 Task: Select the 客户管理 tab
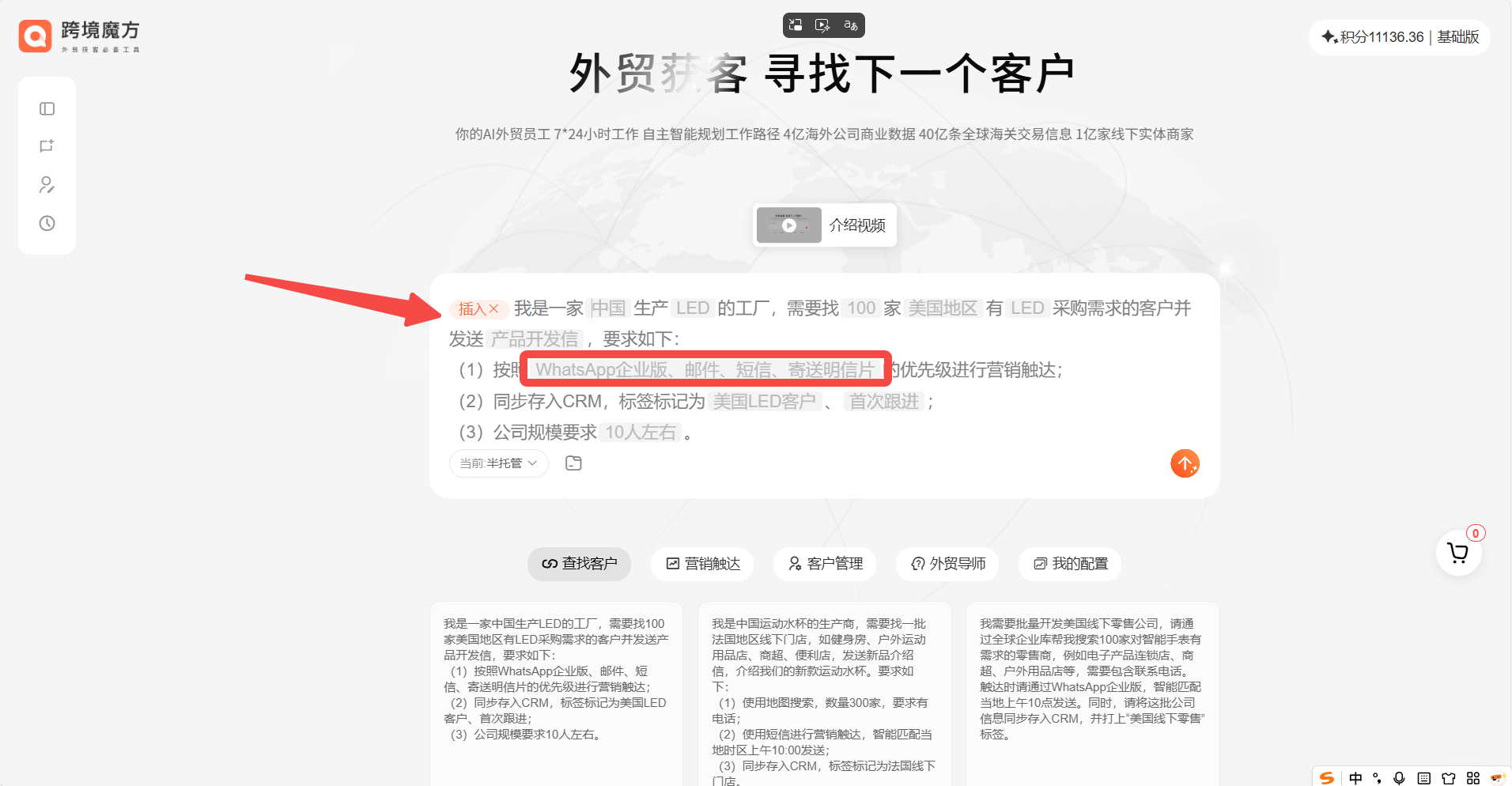[825, 564]
